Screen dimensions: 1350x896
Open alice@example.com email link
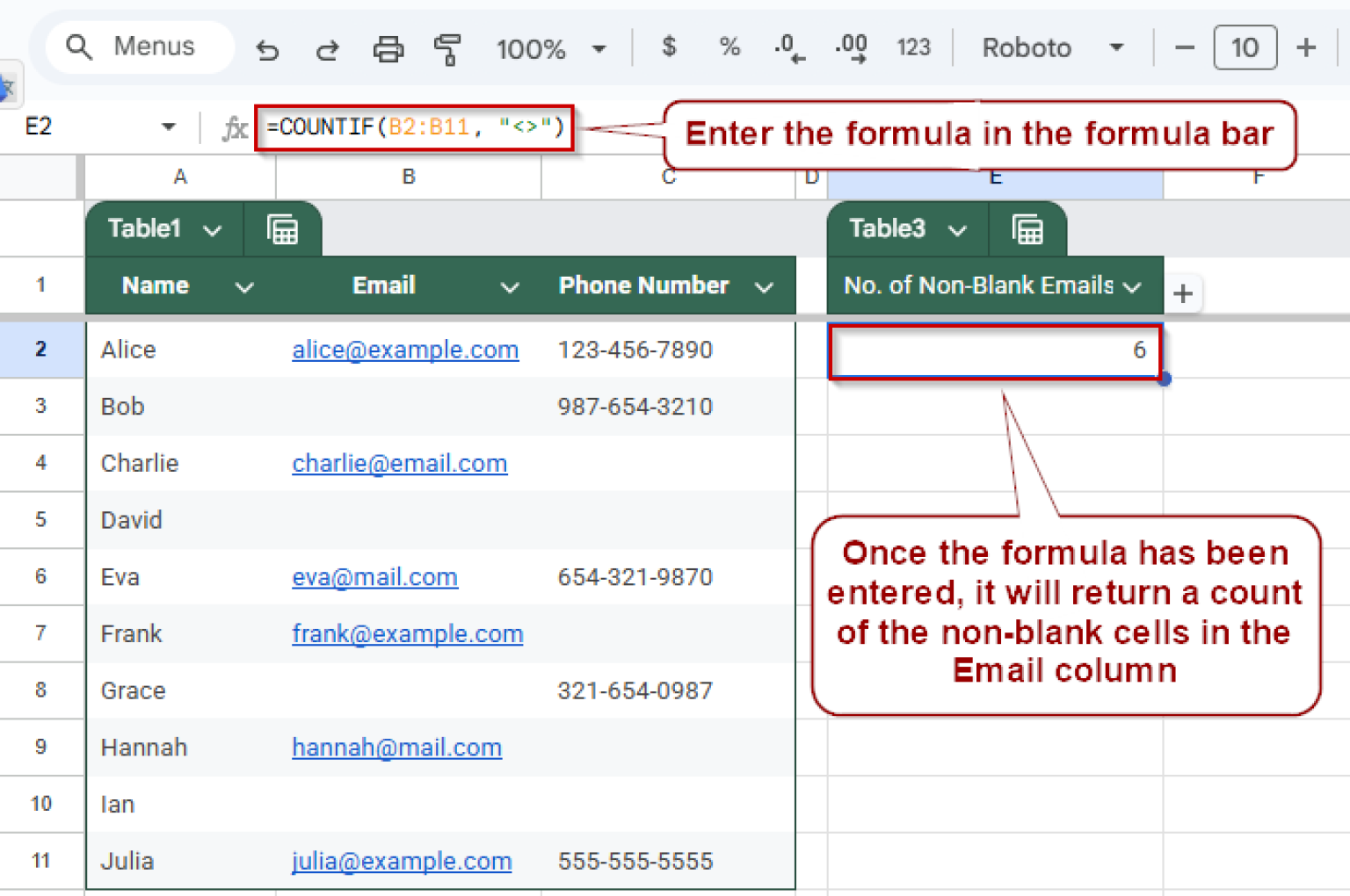point(405,350)
